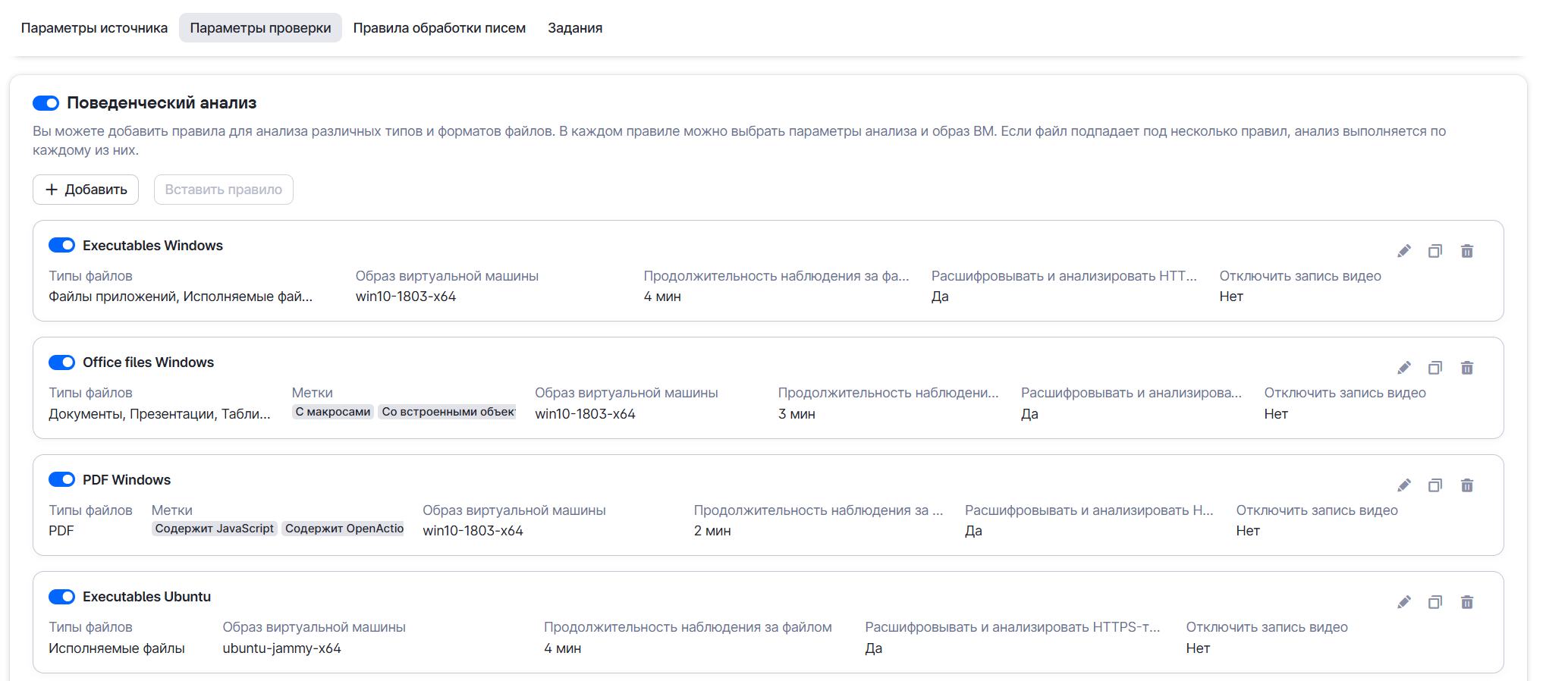The width and height of the screenshot is (1568, 681).
Task: Delete the Executables Ubuntu rule
Action: pos(1467,602)
